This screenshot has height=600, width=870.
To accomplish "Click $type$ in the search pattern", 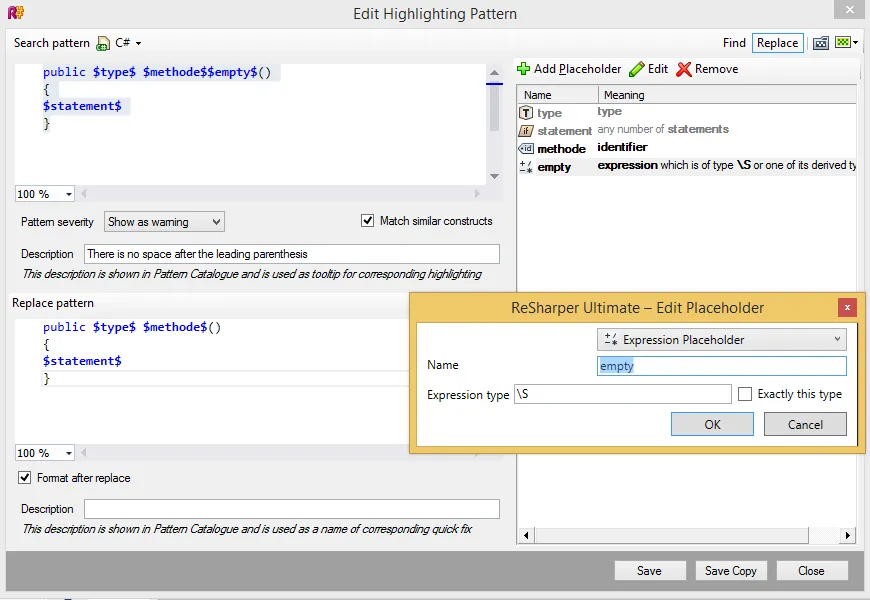I will 114,72.
